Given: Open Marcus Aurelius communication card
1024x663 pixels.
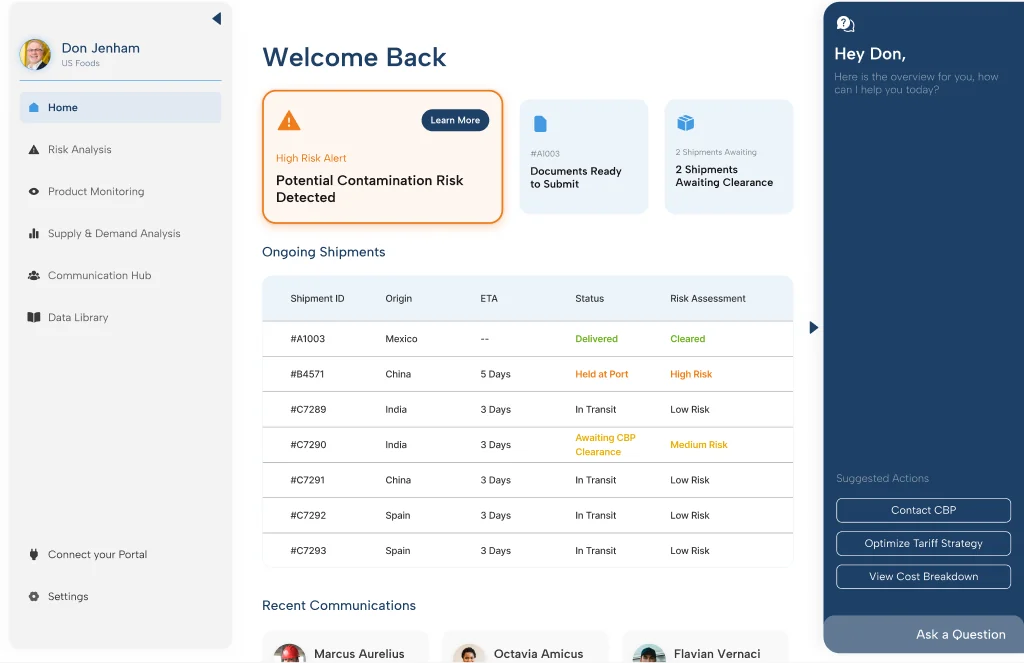Looking at the screenshot, I should click(345, 647).
